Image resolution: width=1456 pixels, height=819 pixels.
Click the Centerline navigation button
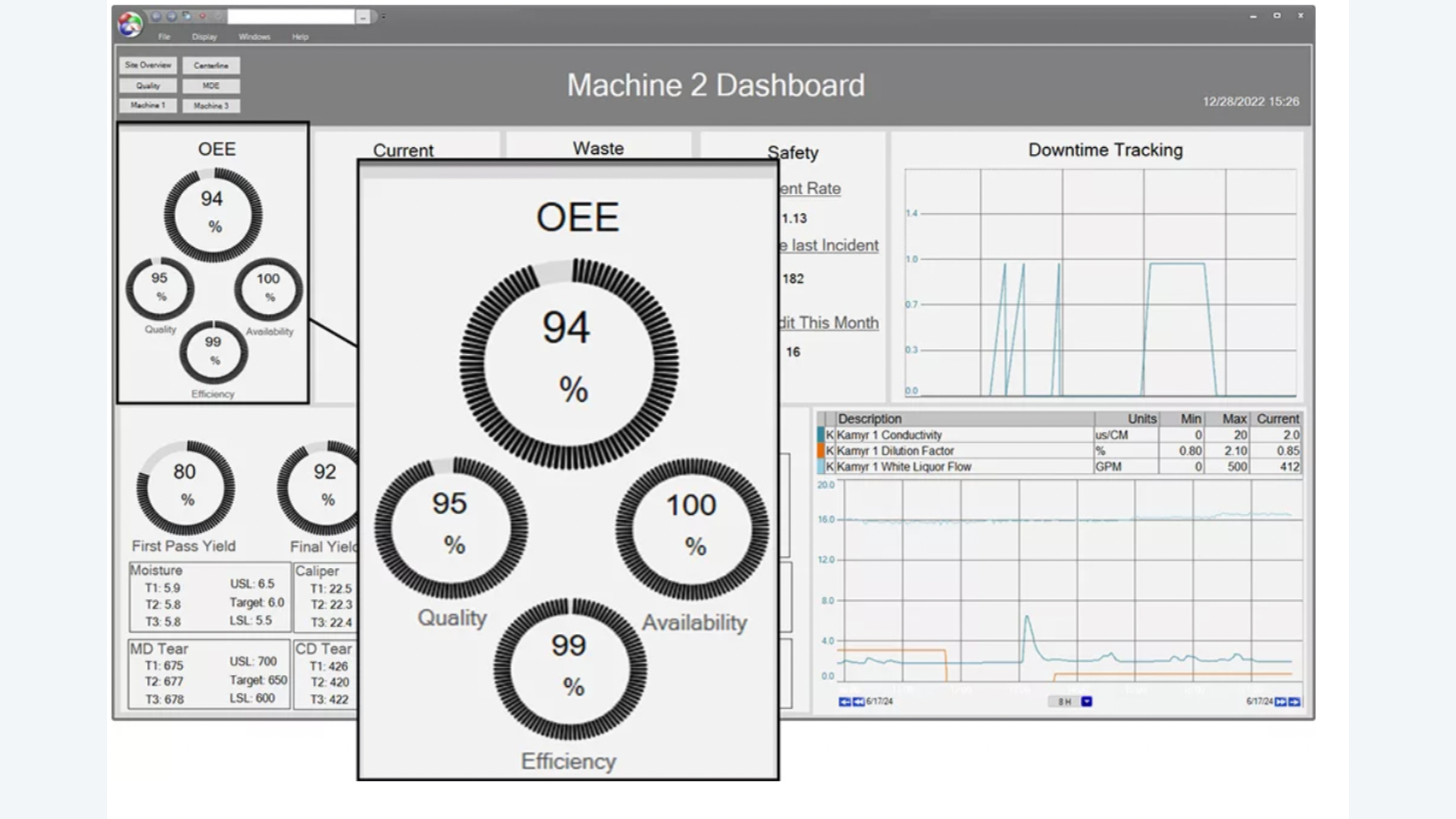tap(211, 66)
